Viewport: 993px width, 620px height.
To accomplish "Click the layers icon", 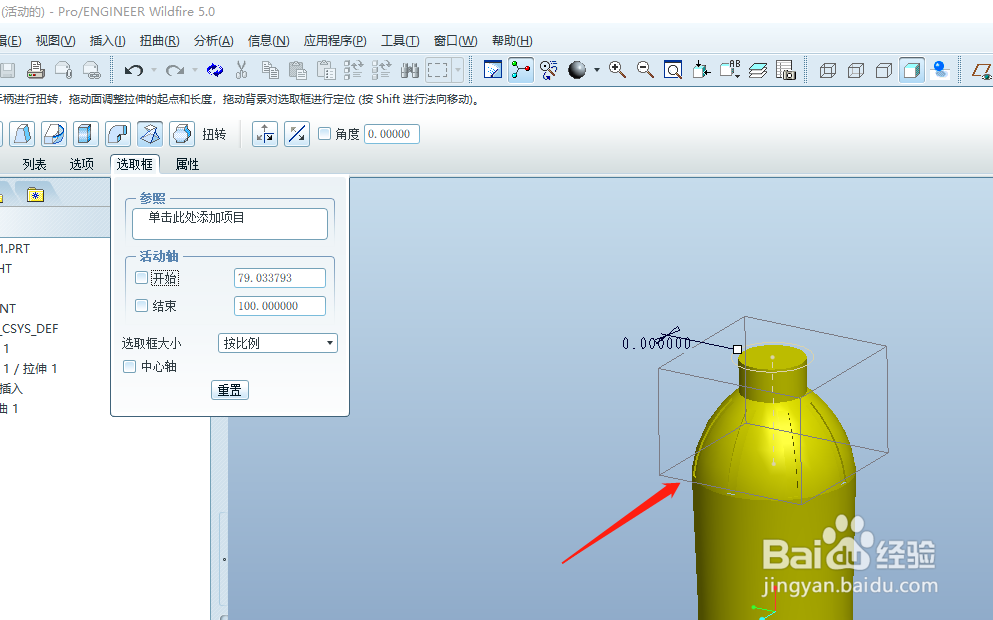I will [757, 70].
